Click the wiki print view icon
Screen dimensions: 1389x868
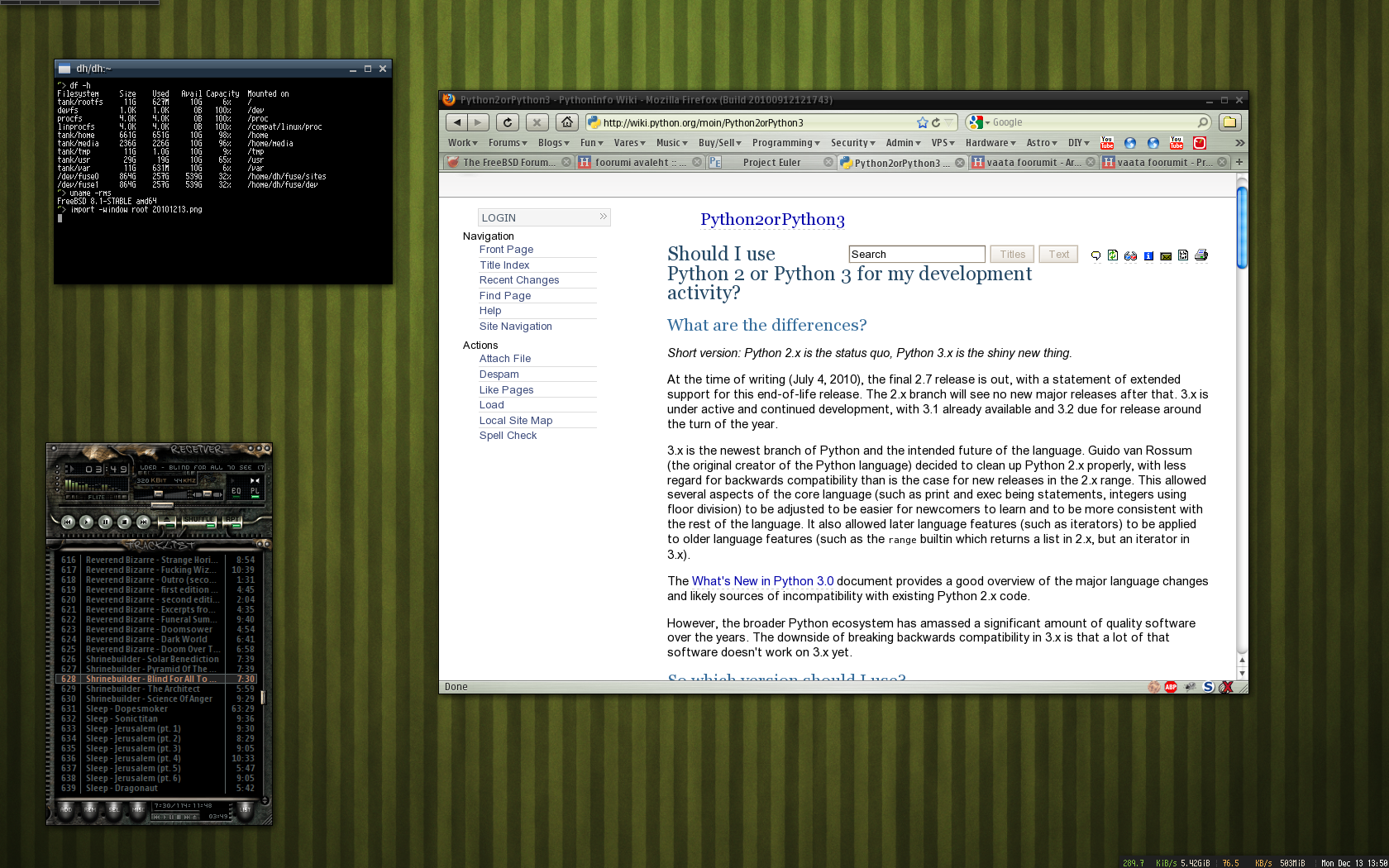[x=1201, y=255]
